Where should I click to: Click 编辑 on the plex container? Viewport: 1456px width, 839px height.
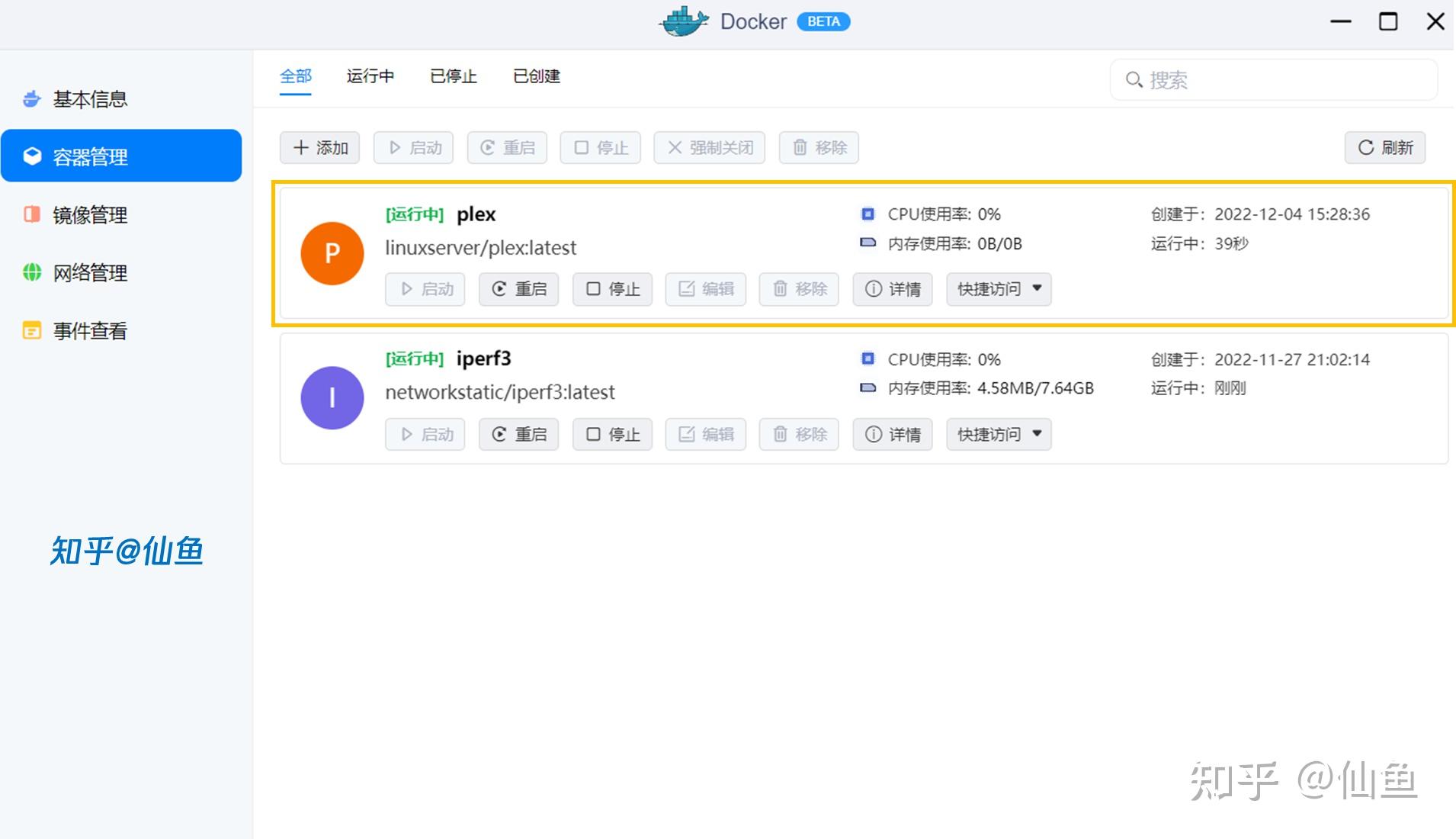706,289
